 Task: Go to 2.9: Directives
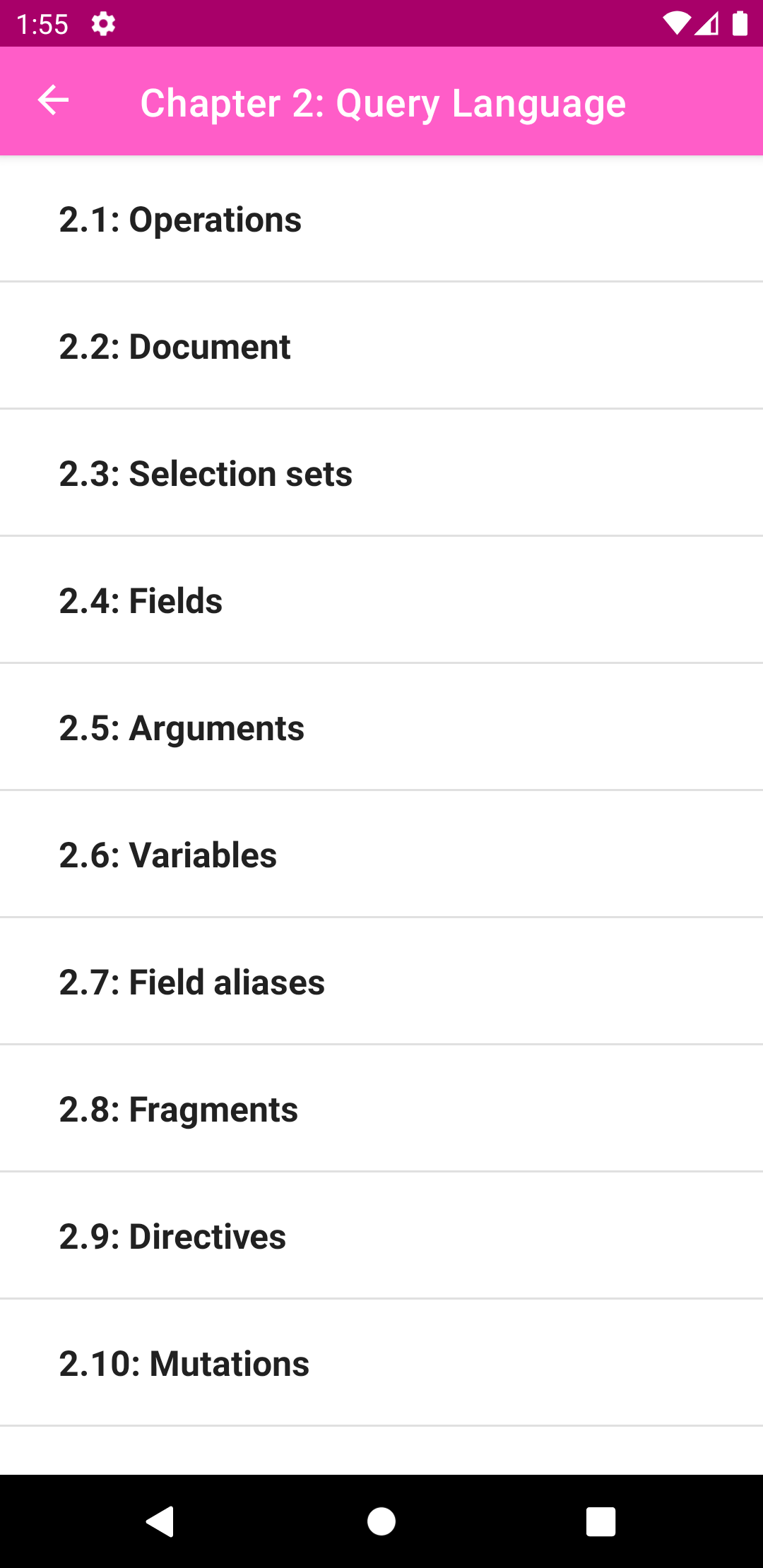381,1236
